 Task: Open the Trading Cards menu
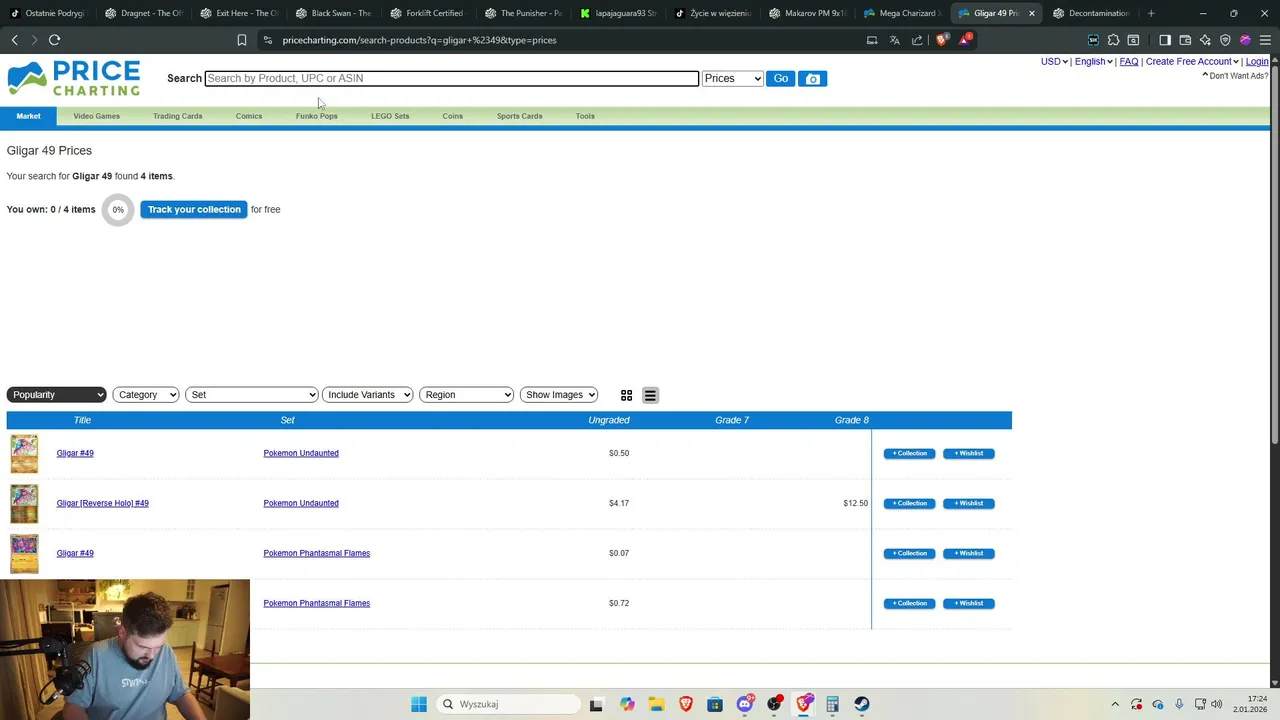tap(177, 116)
